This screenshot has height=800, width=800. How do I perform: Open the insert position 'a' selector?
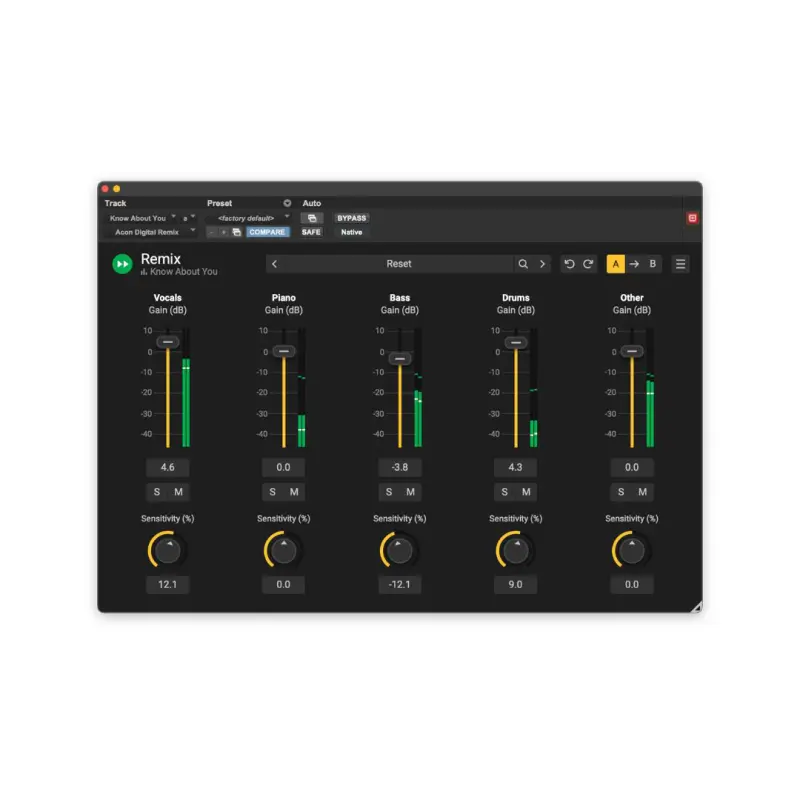tap(188, 218)
